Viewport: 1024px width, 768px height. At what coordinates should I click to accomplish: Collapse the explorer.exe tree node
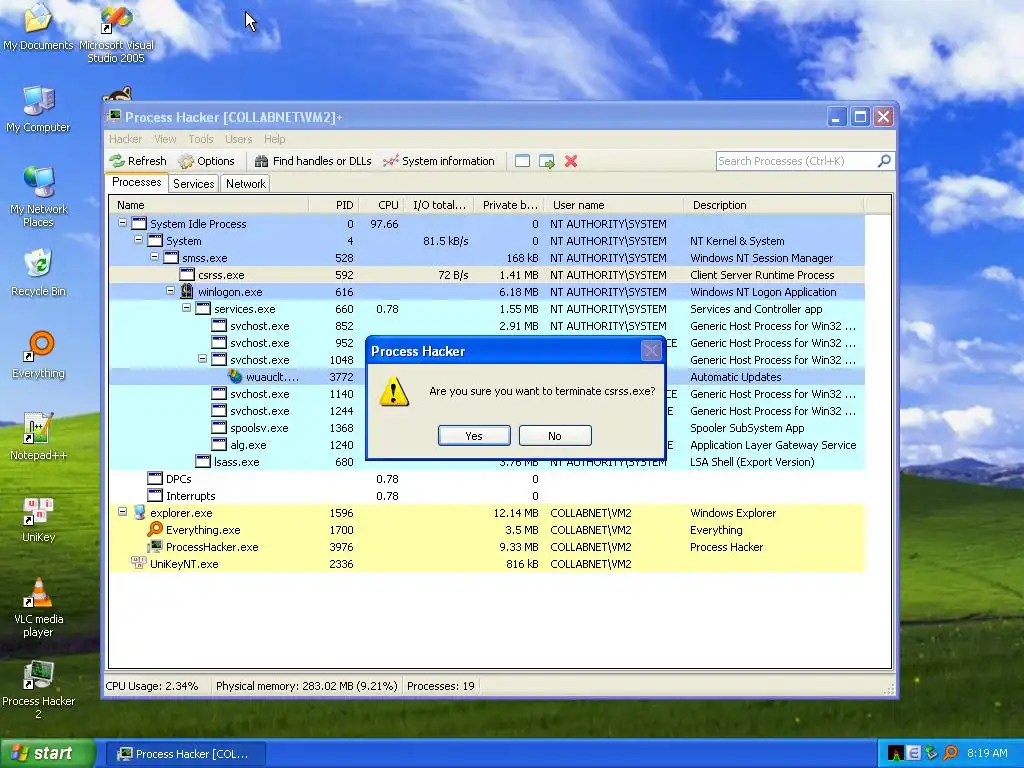tap(122, 511)
